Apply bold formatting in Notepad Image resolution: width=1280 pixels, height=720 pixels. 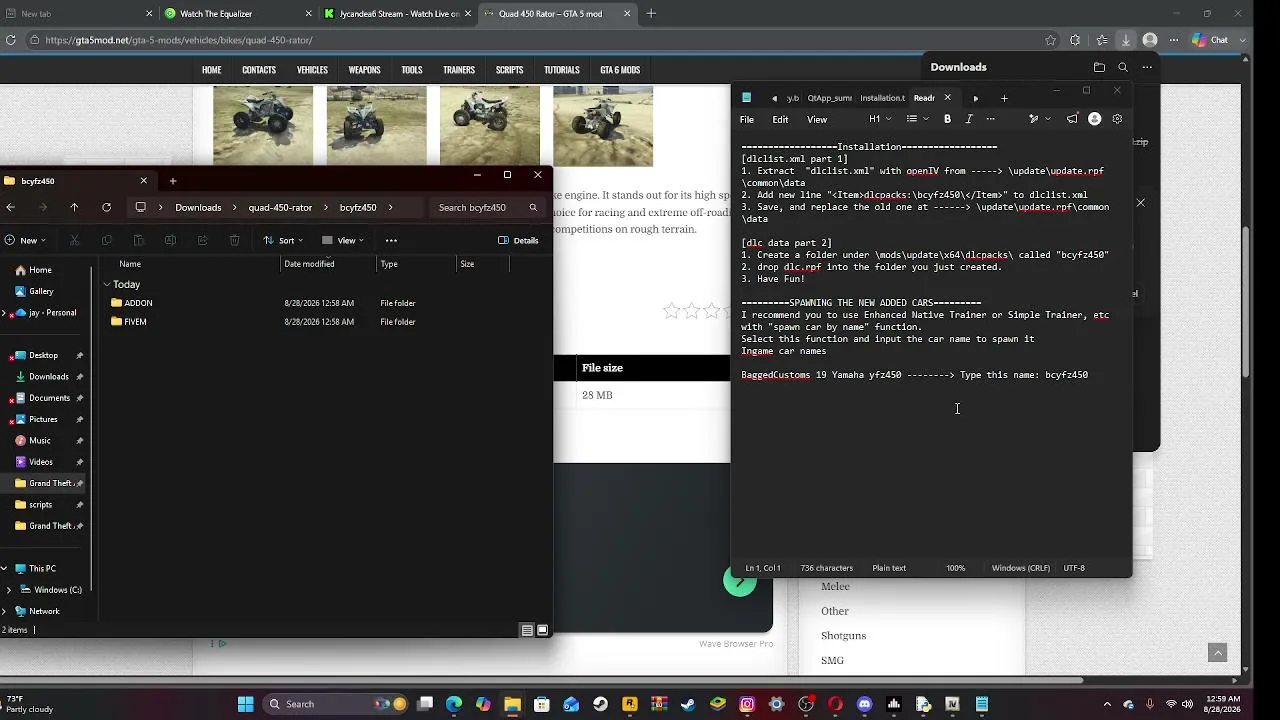point(947,119)
